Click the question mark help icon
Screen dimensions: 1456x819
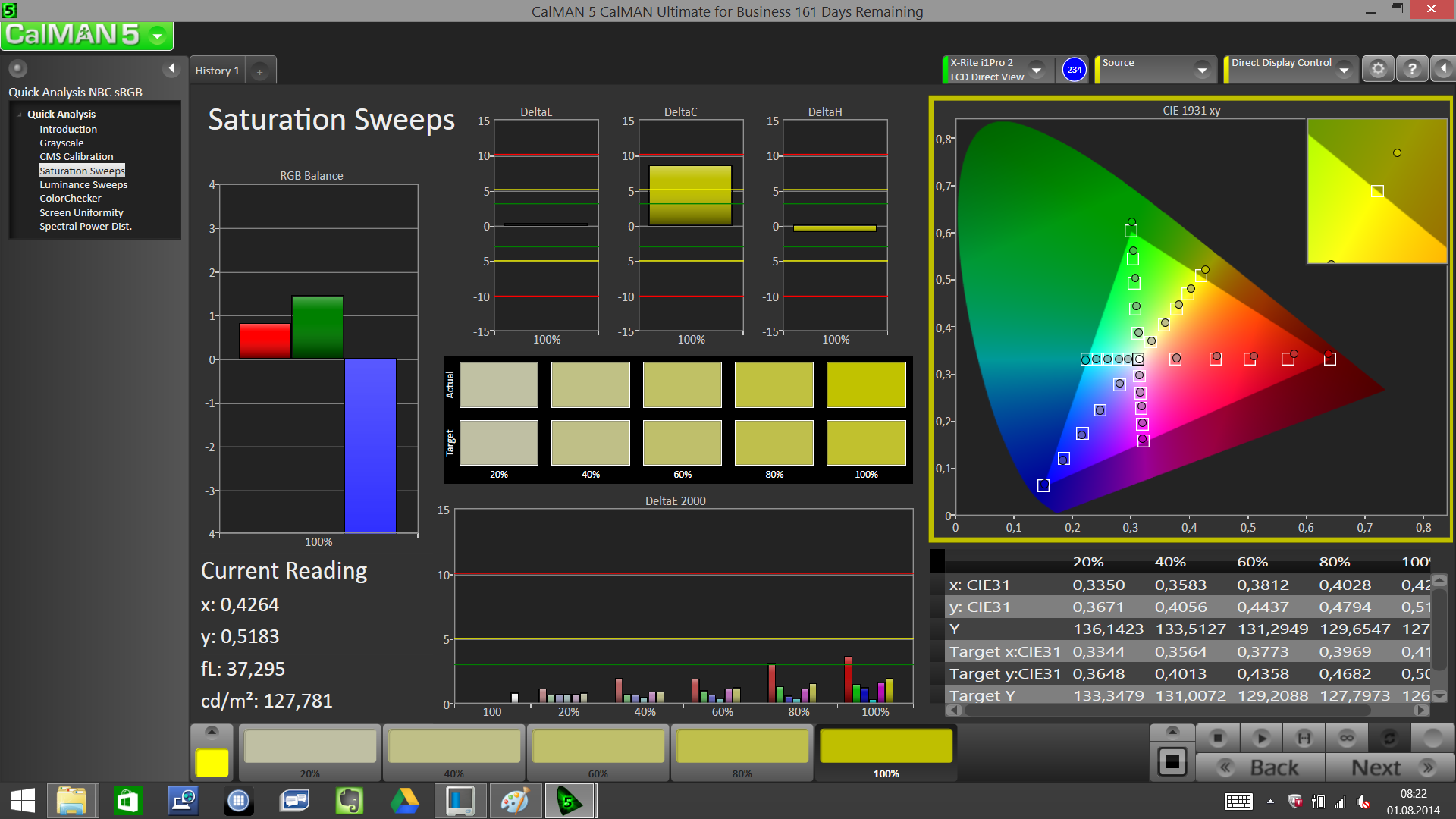coord(1412,69)
